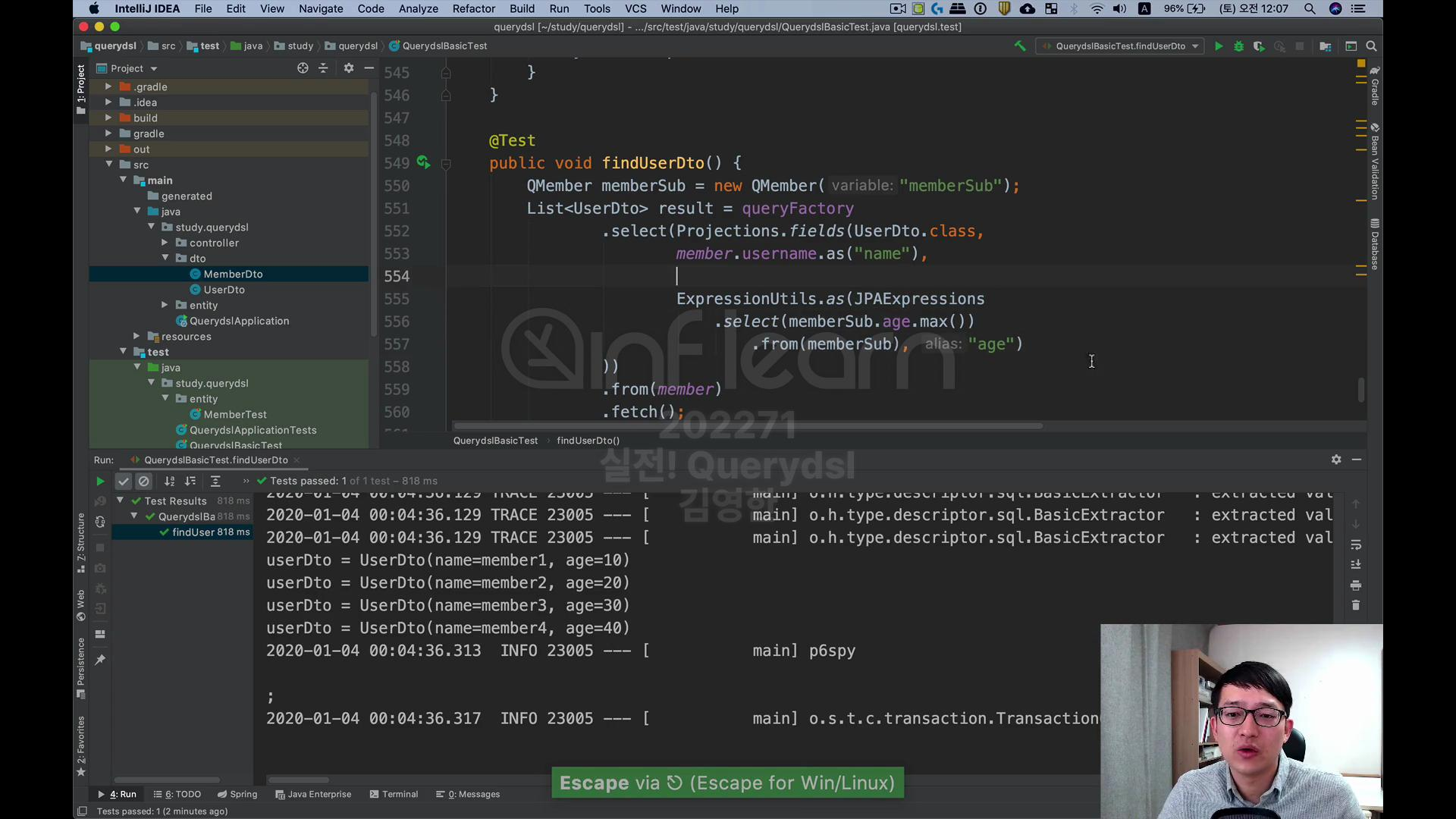Click editor horizontal scrollbar

[x=748, y=426]
